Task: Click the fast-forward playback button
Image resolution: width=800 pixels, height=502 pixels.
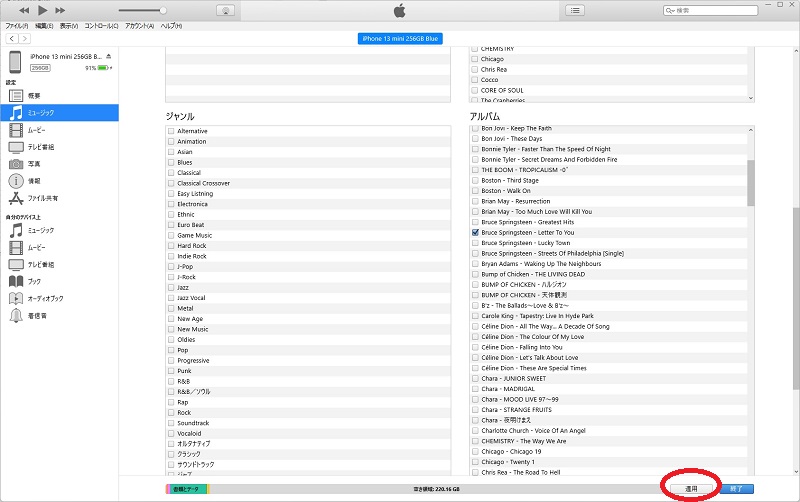Action: pos(60,10)
